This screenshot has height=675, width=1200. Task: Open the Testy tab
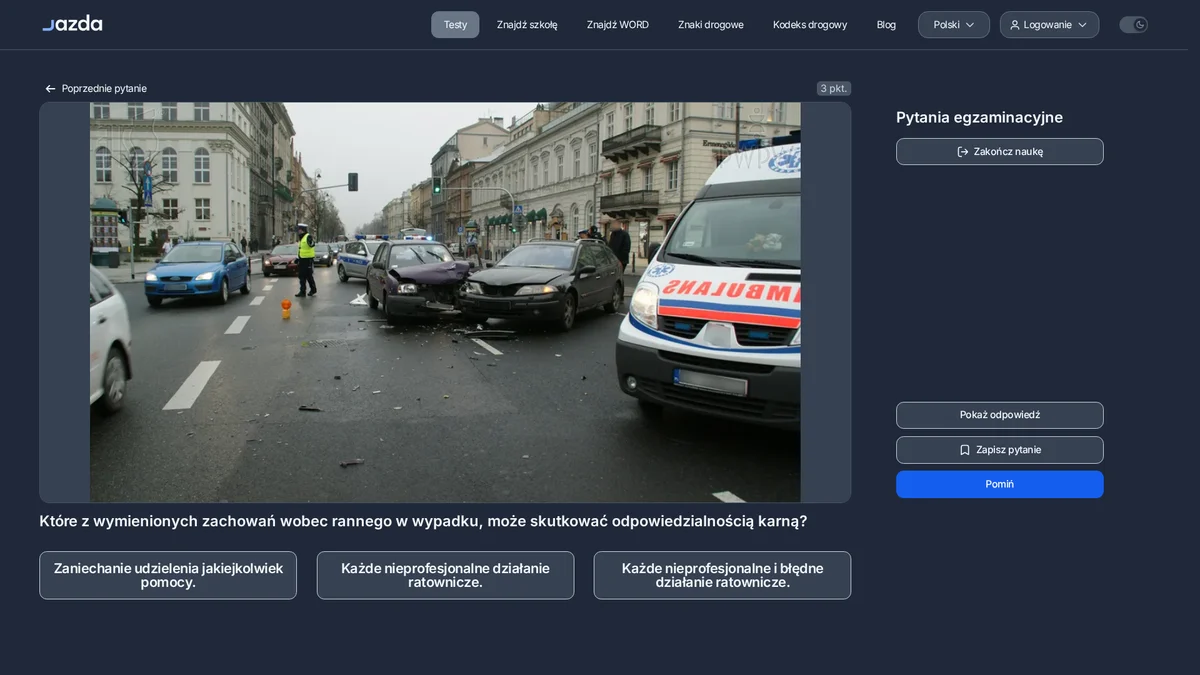[455, 25]
